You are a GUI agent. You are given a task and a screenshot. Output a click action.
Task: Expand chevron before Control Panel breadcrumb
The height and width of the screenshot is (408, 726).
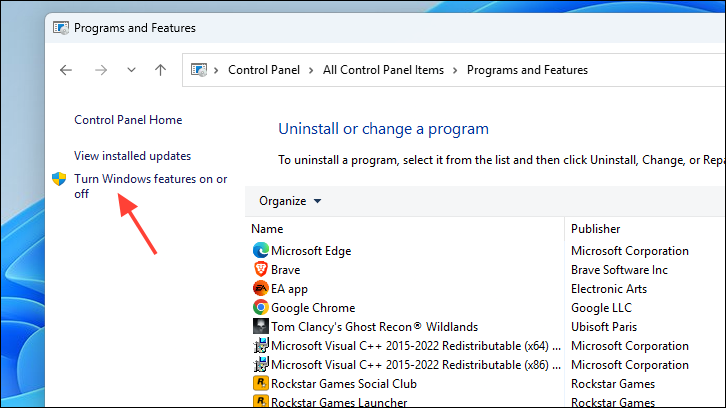[x=216, y=70]
